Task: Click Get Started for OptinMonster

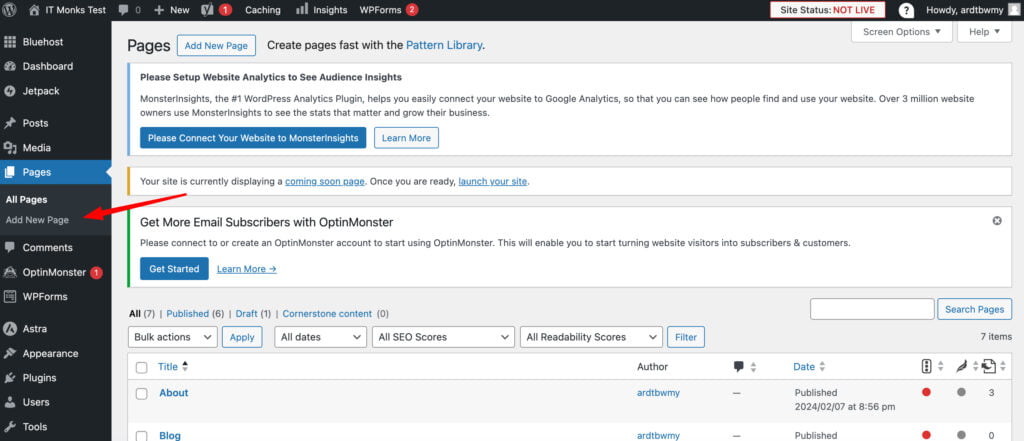Action: [x=174, y=269]
